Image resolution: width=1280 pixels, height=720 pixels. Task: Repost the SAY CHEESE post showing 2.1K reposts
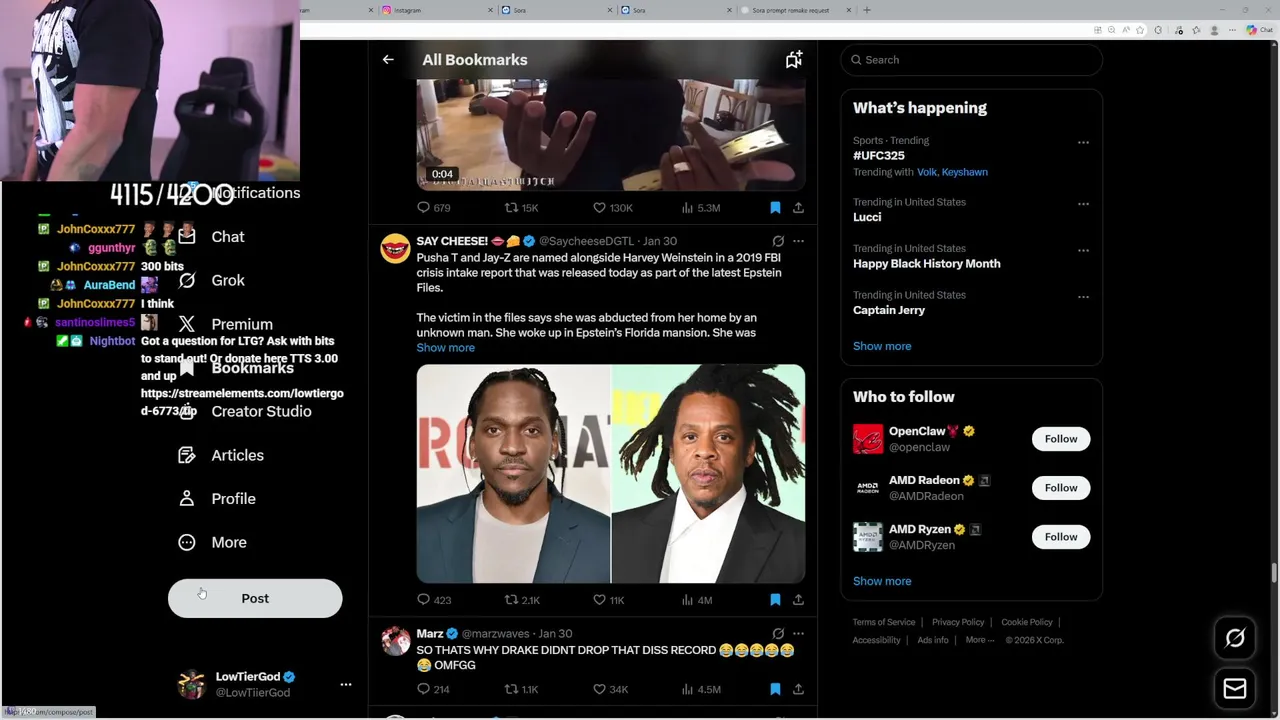522,600
